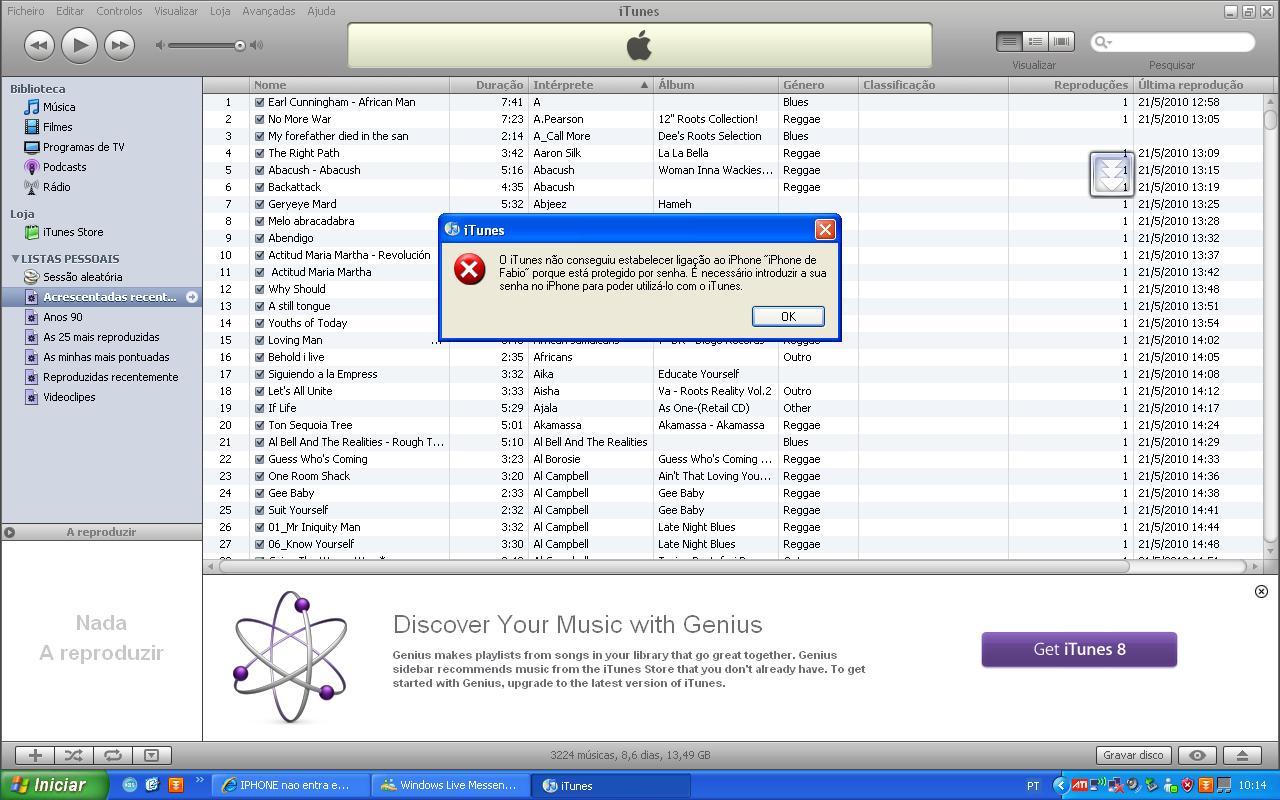Viewport: 1280px width, 800px height.
Task: Sort by Reproduções column header
Action: (x=1070, y=85)
